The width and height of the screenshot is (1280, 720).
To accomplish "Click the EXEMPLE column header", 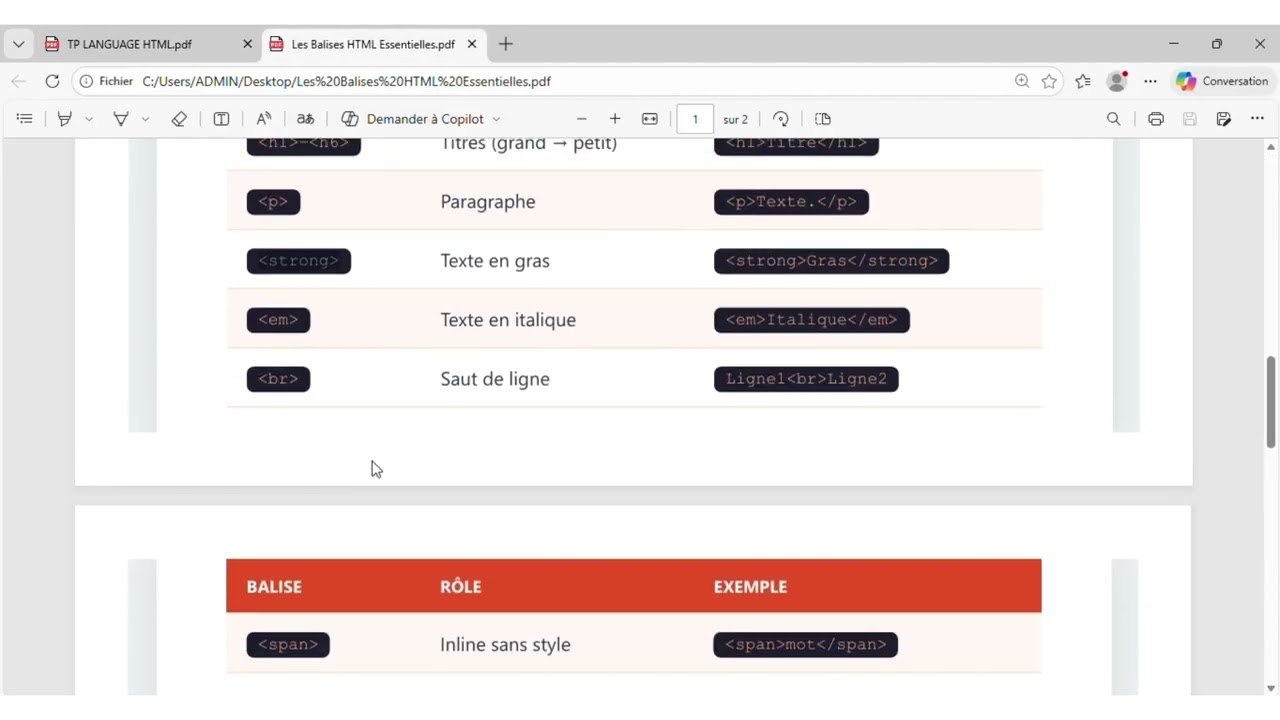I will pyautogui.click(x=750, y=587).
